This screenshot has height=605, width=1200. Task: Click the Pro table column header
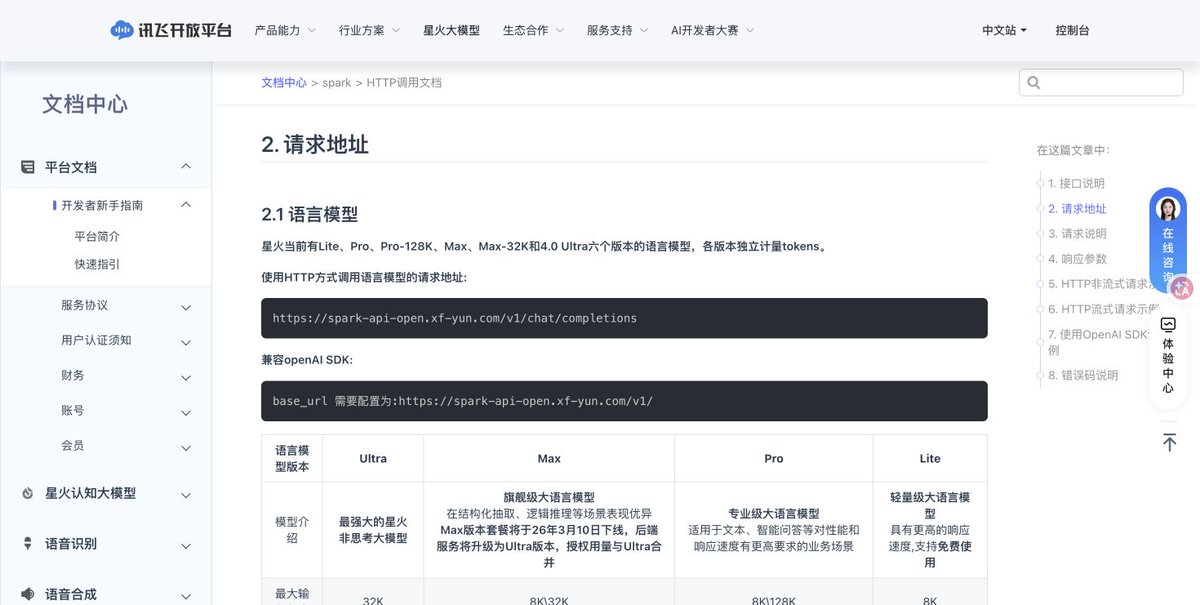click(x=774, y=458)
